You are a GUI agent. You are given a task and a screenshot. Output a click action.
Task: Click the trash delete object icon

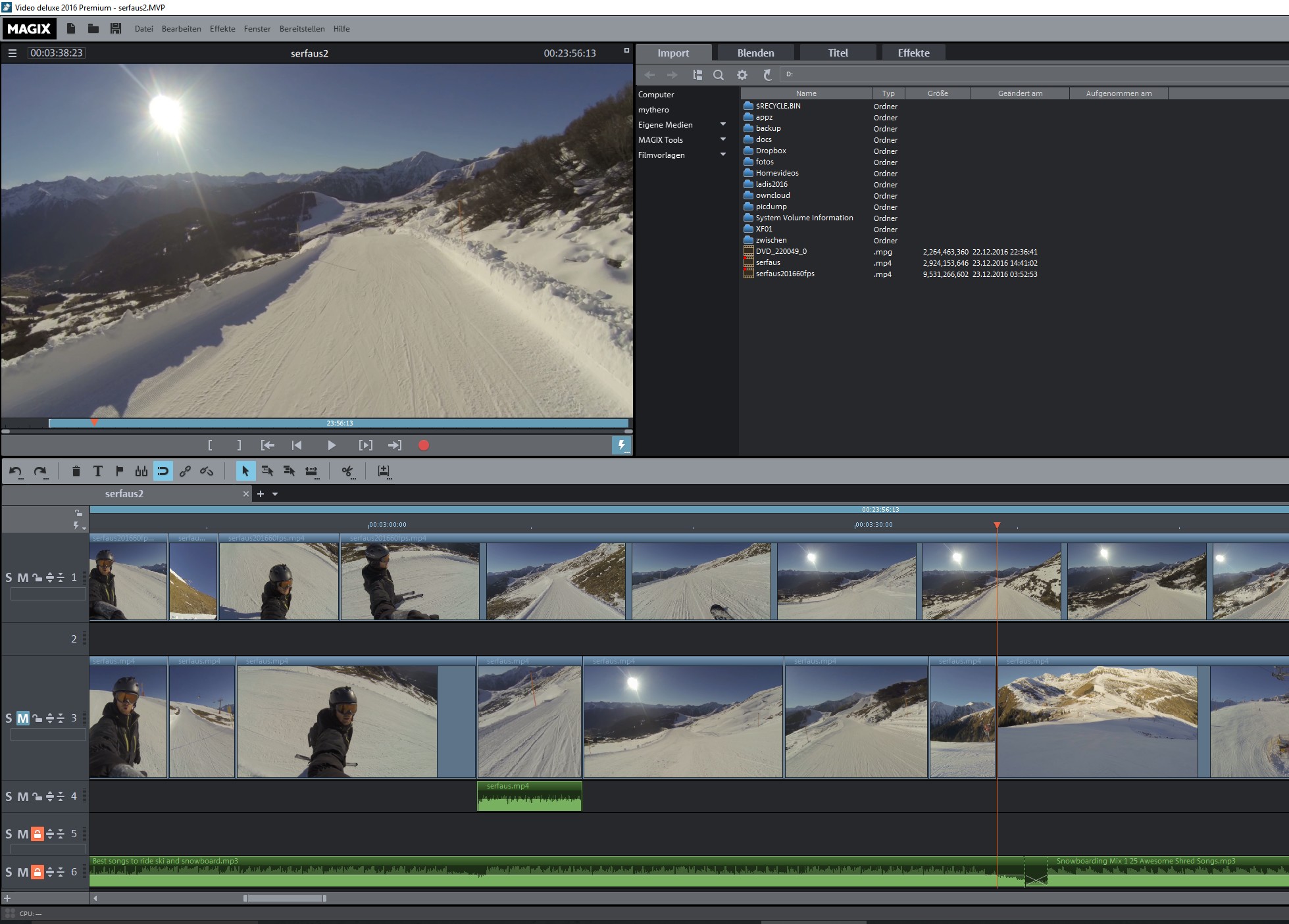coord(76,471)
